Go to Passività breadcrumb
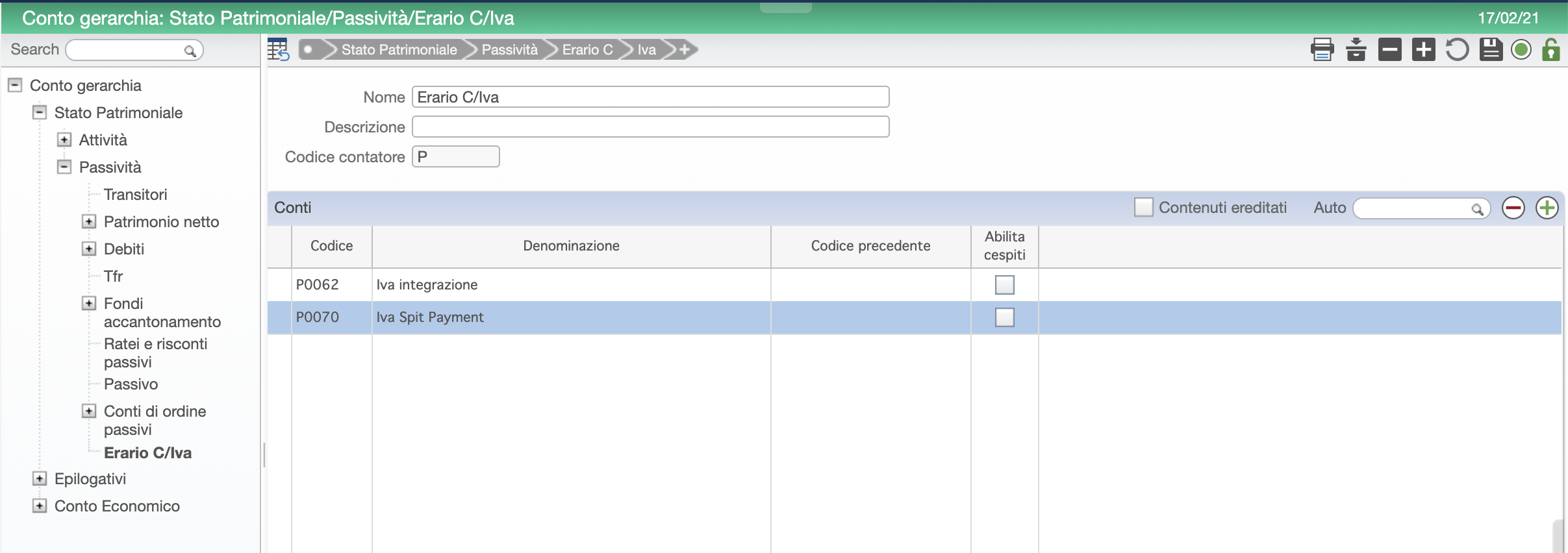The image size is (1568, 553). pos(509,49)
